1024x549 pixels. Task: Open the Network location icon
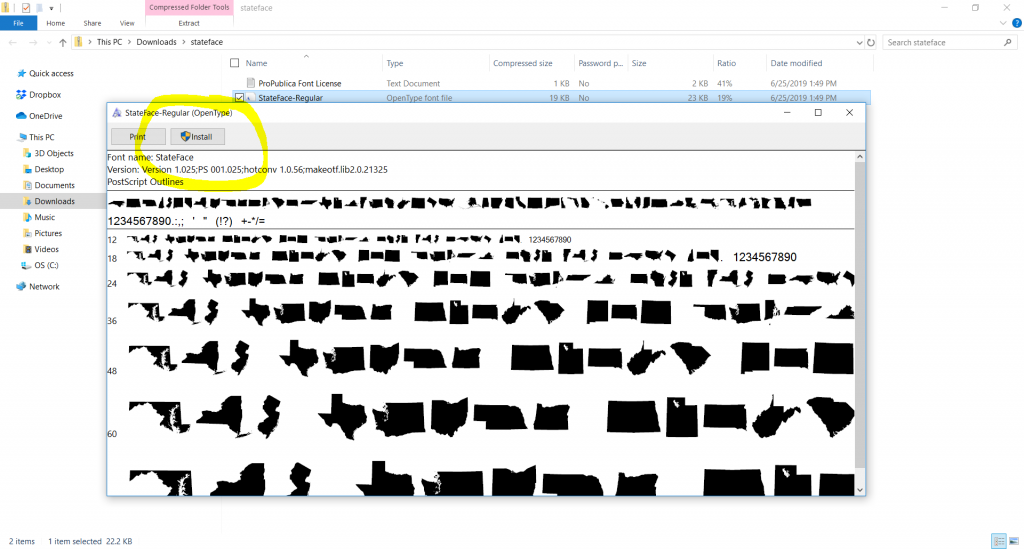tap(21, 286)
